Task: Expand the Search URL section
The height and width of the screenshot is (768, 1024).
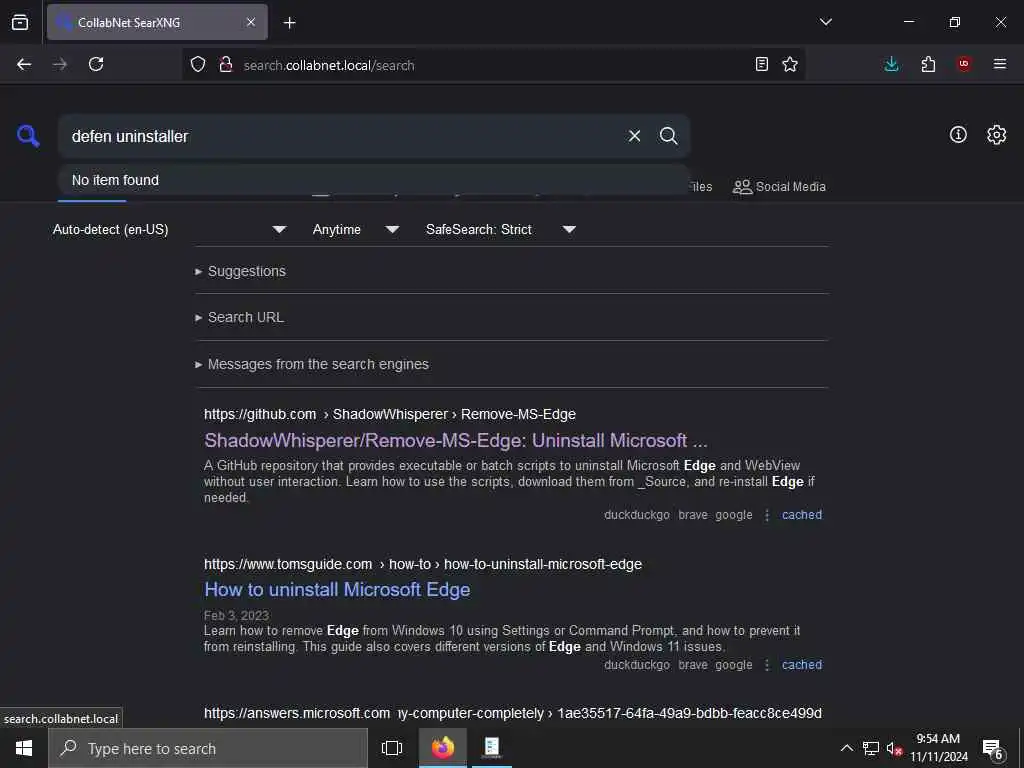Action: [239, 317]
